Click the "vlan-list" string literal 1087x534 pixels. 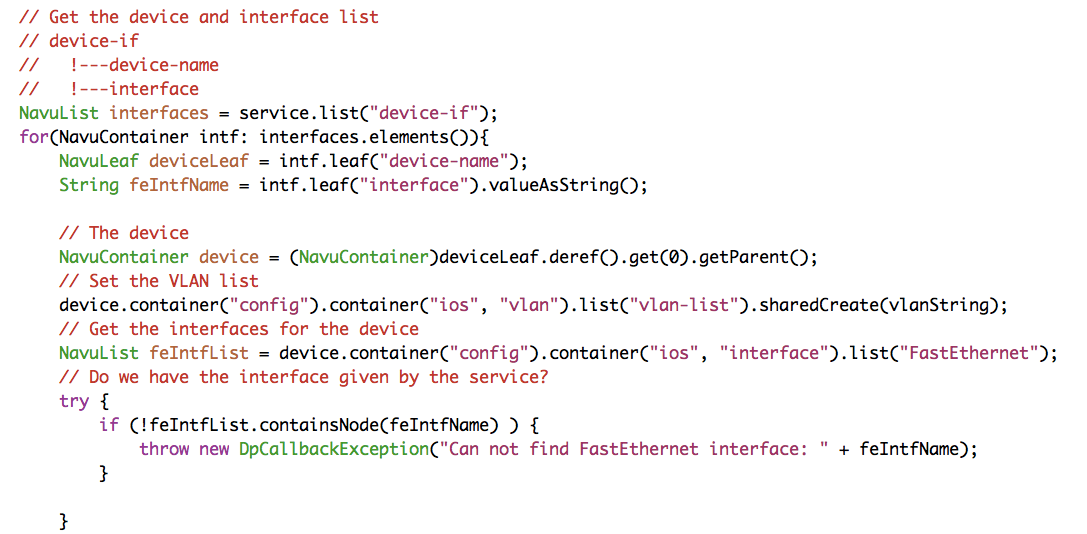point(673,305)
